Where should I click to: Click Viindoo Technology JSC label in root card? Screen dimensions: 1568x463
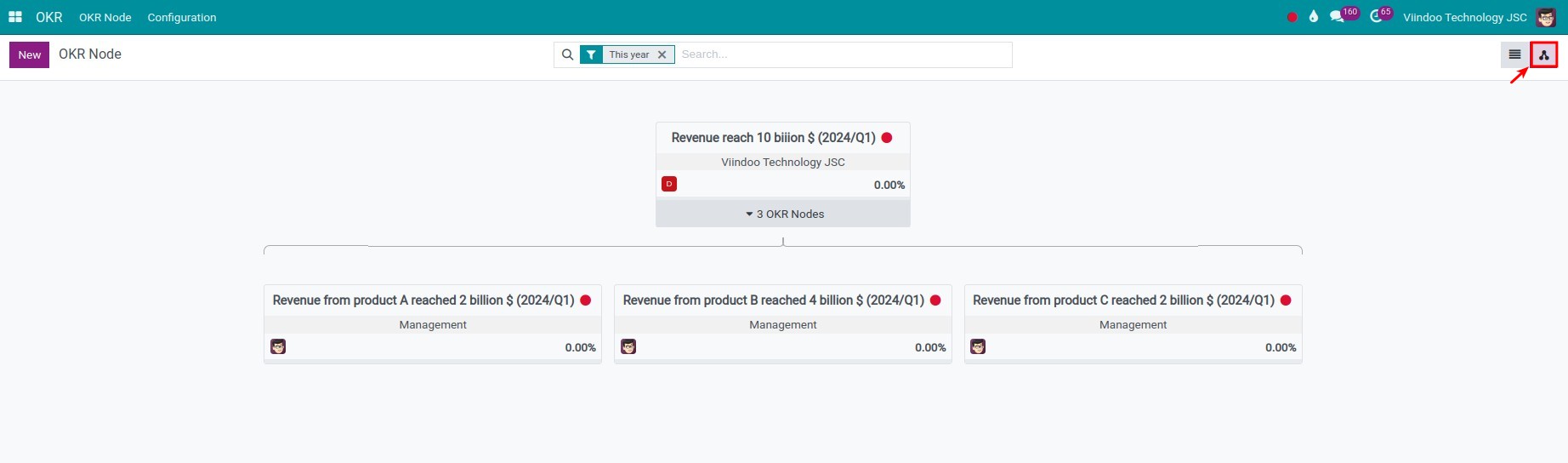point(783,162)
